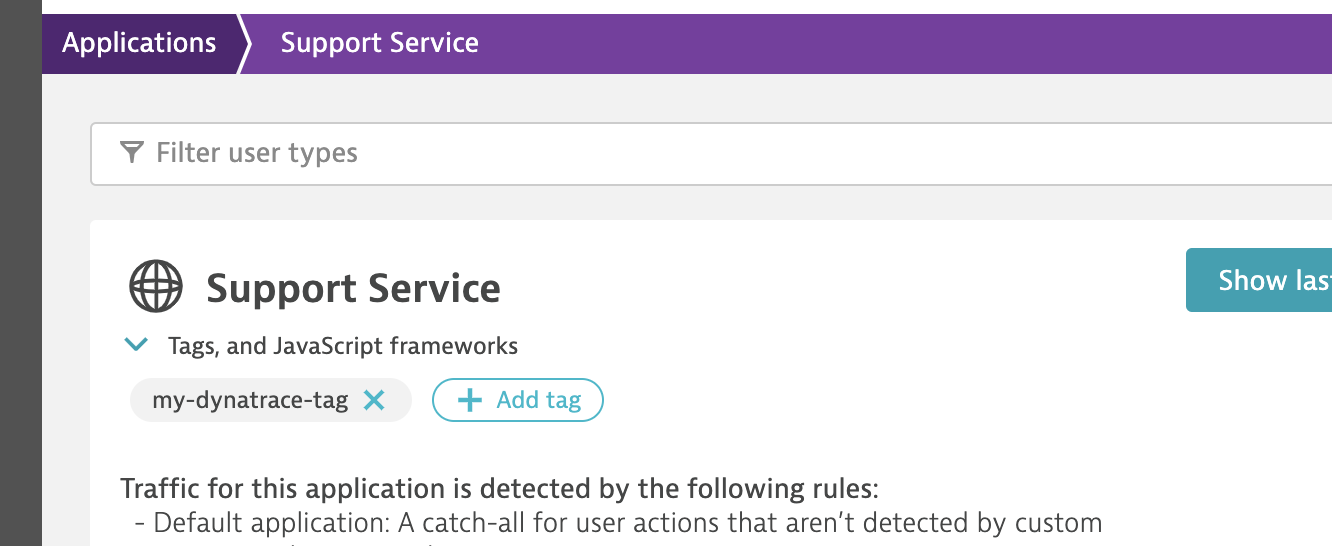Click blank space right of Add tag
Screen dimensions: 1332x546
tap(850, 401)
